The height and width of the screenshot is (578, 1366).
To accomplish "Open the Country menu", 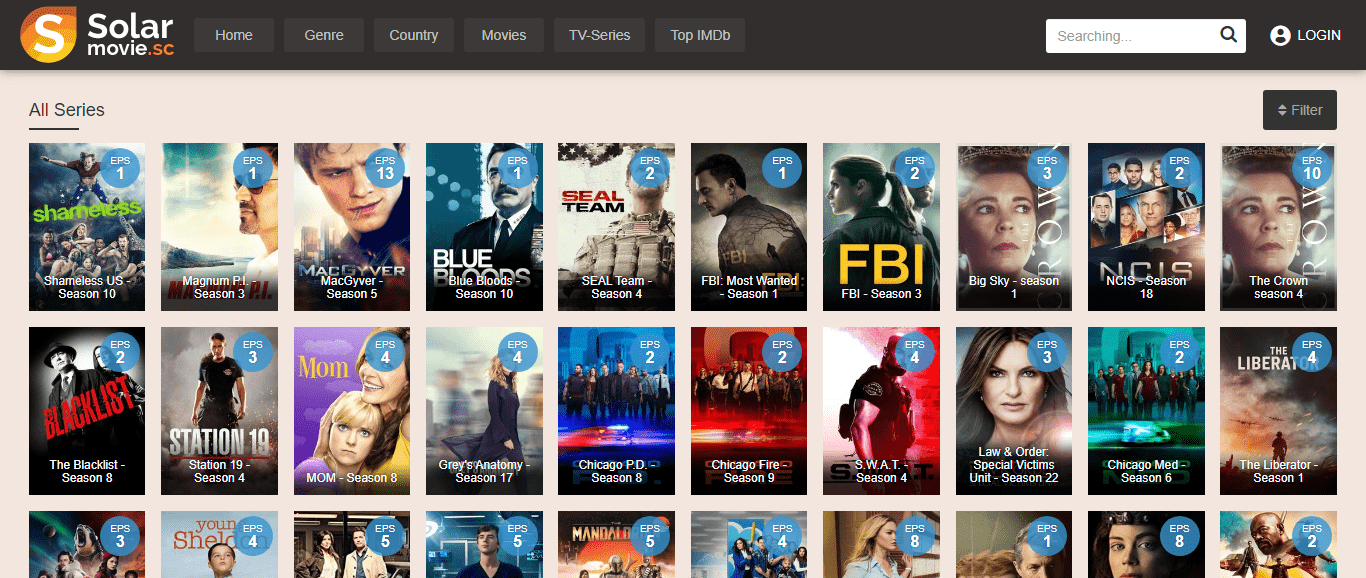I will (414, 35).
